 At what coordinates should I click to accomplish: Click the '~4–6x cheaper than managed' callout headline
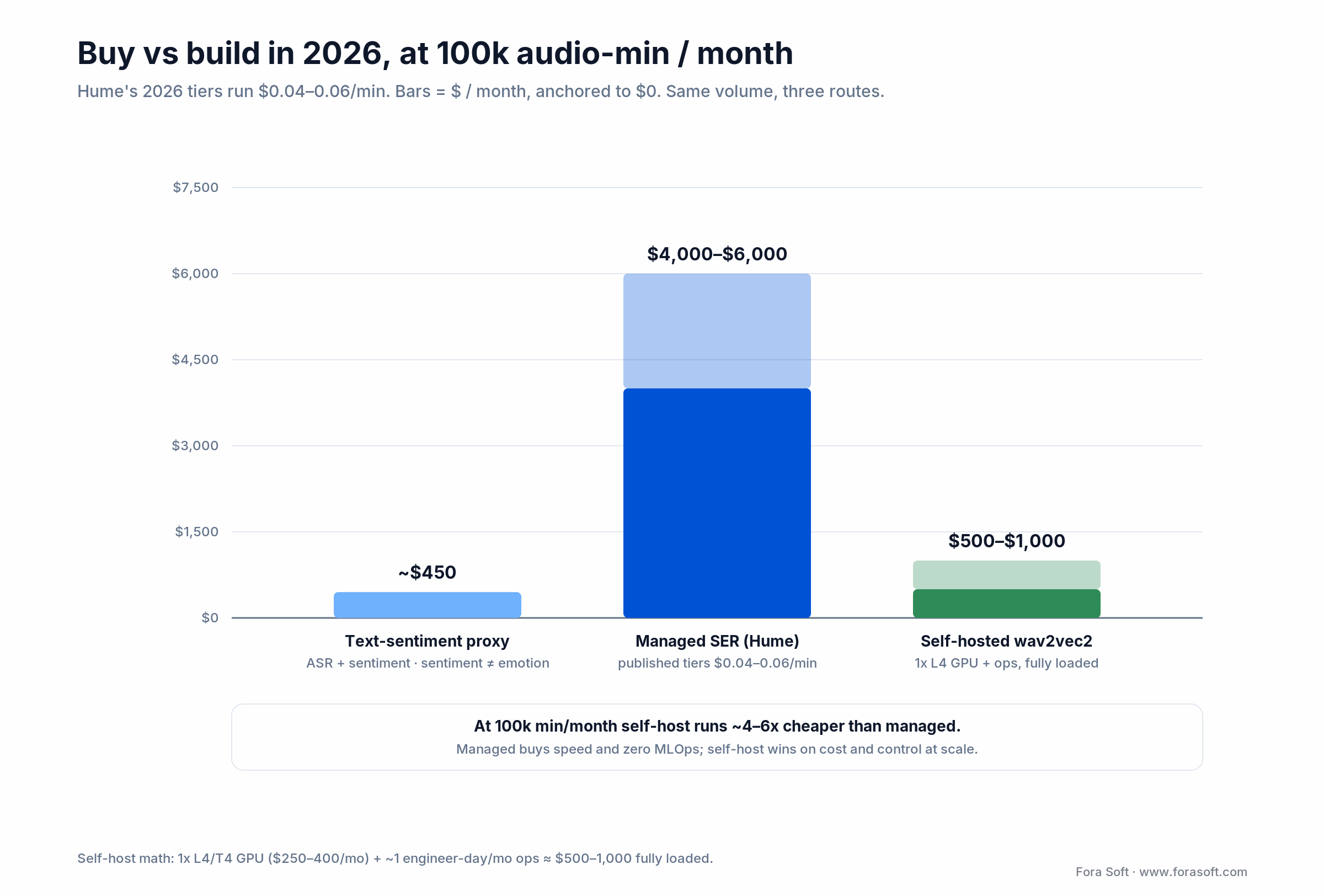pyautogui.click(x=717, y=726)
